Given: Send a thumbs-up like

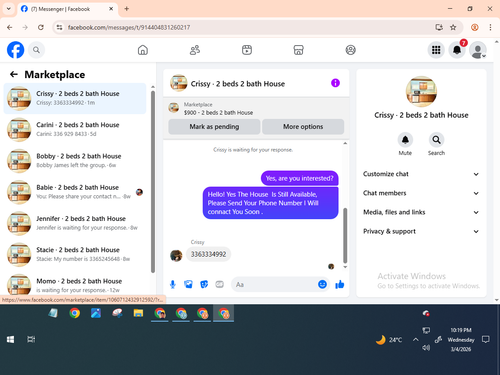Looking at the screenshot, I should 340,284.
